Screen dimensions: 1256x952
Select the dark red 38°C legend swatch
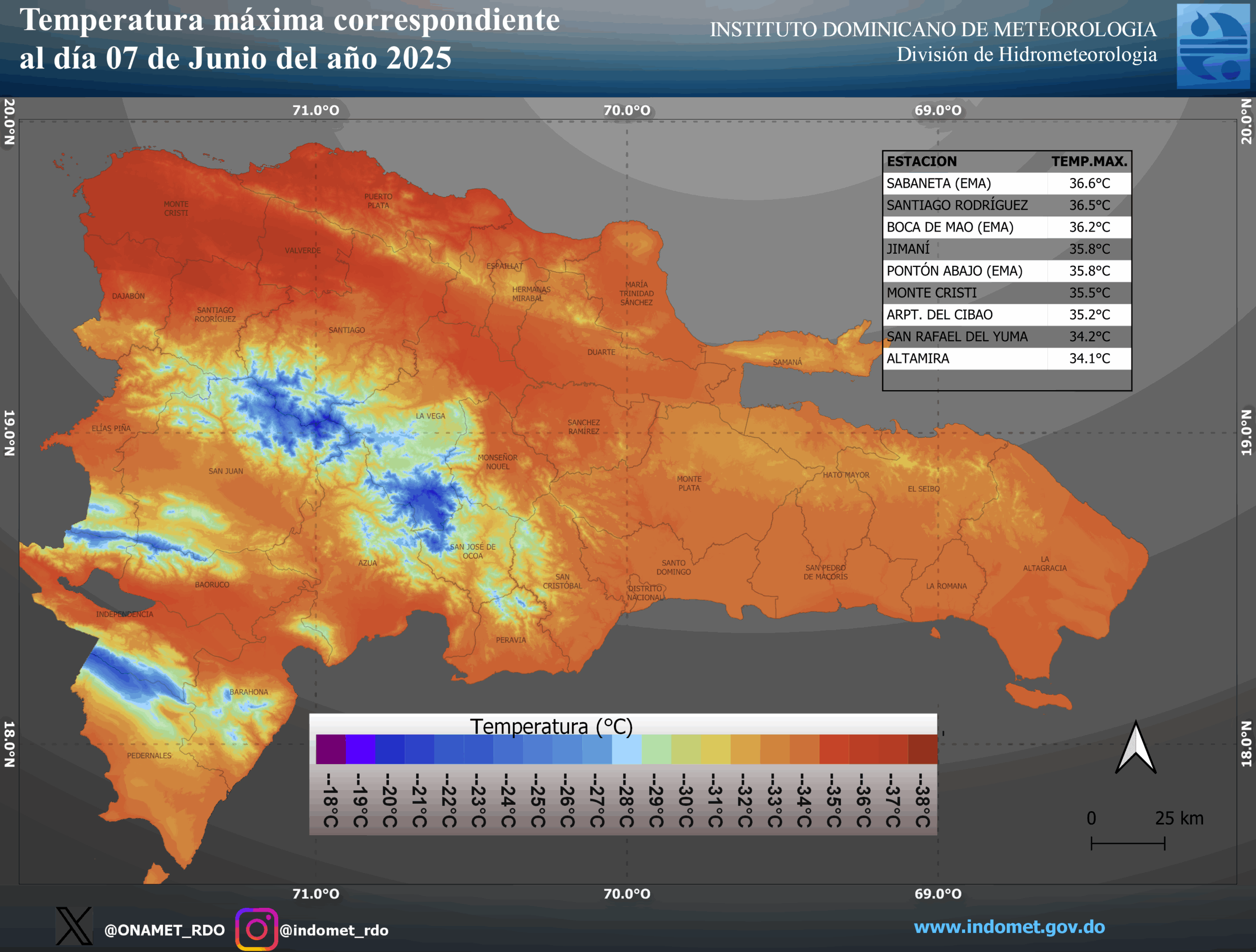922,749
